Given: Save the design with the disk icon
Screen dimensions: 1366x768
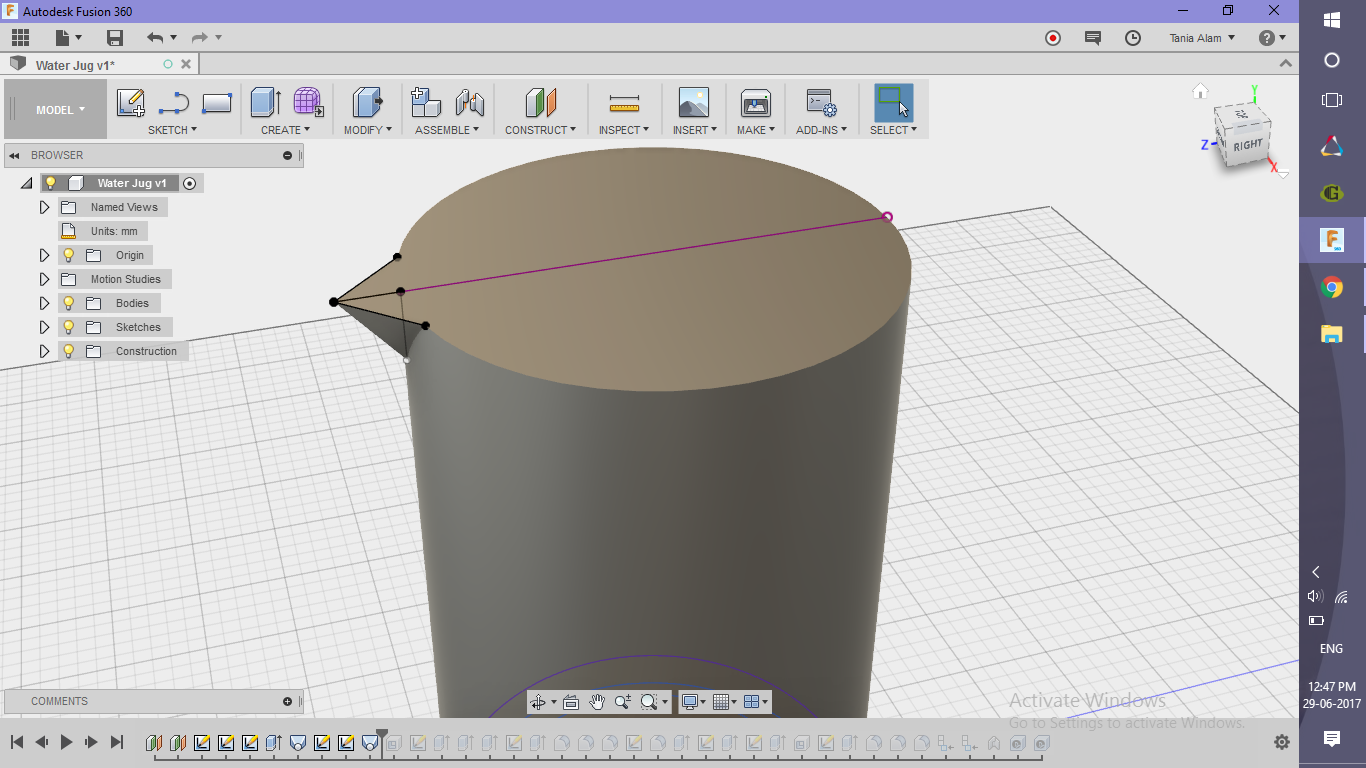Looking at the screenshot, I should pyautogui.click(x=115, y=38).
